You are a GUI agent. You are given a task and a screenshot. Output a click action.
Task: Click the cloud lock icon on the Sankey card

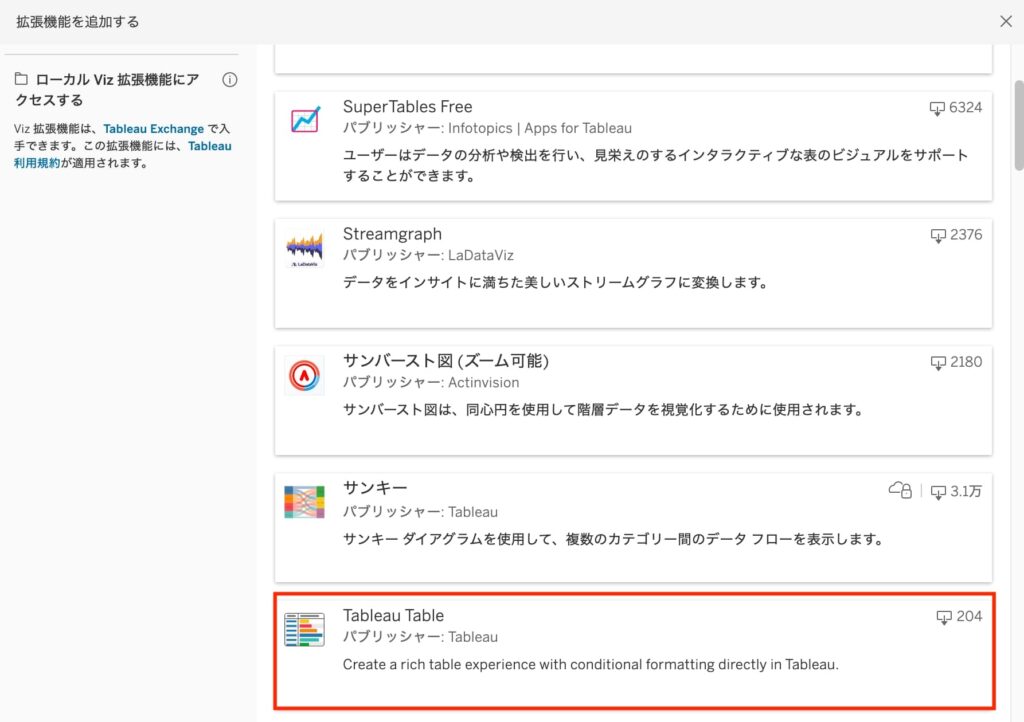(900, 490)
